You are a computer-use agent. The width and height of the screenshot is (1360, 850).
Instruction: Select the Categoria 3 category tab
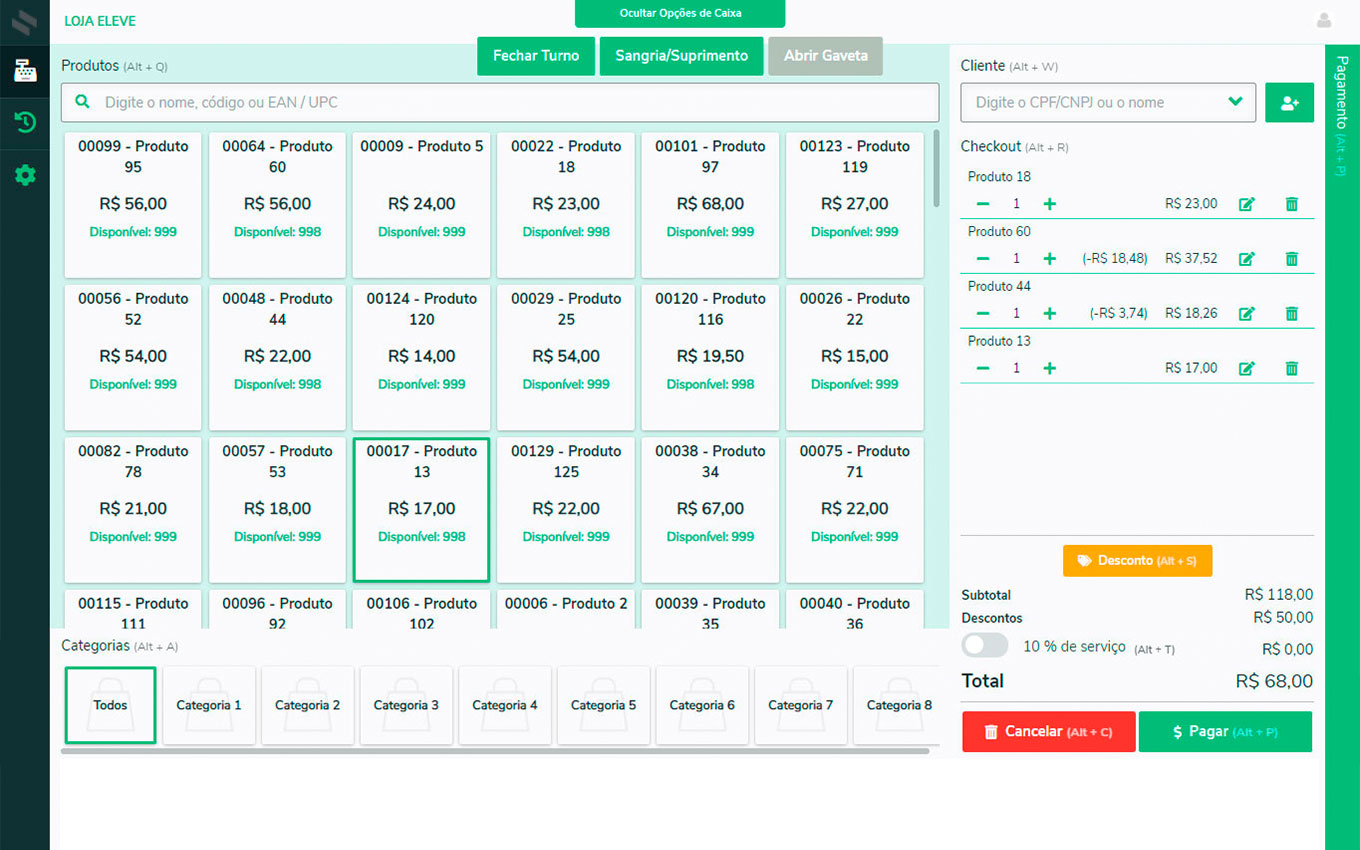click(406, 705)
